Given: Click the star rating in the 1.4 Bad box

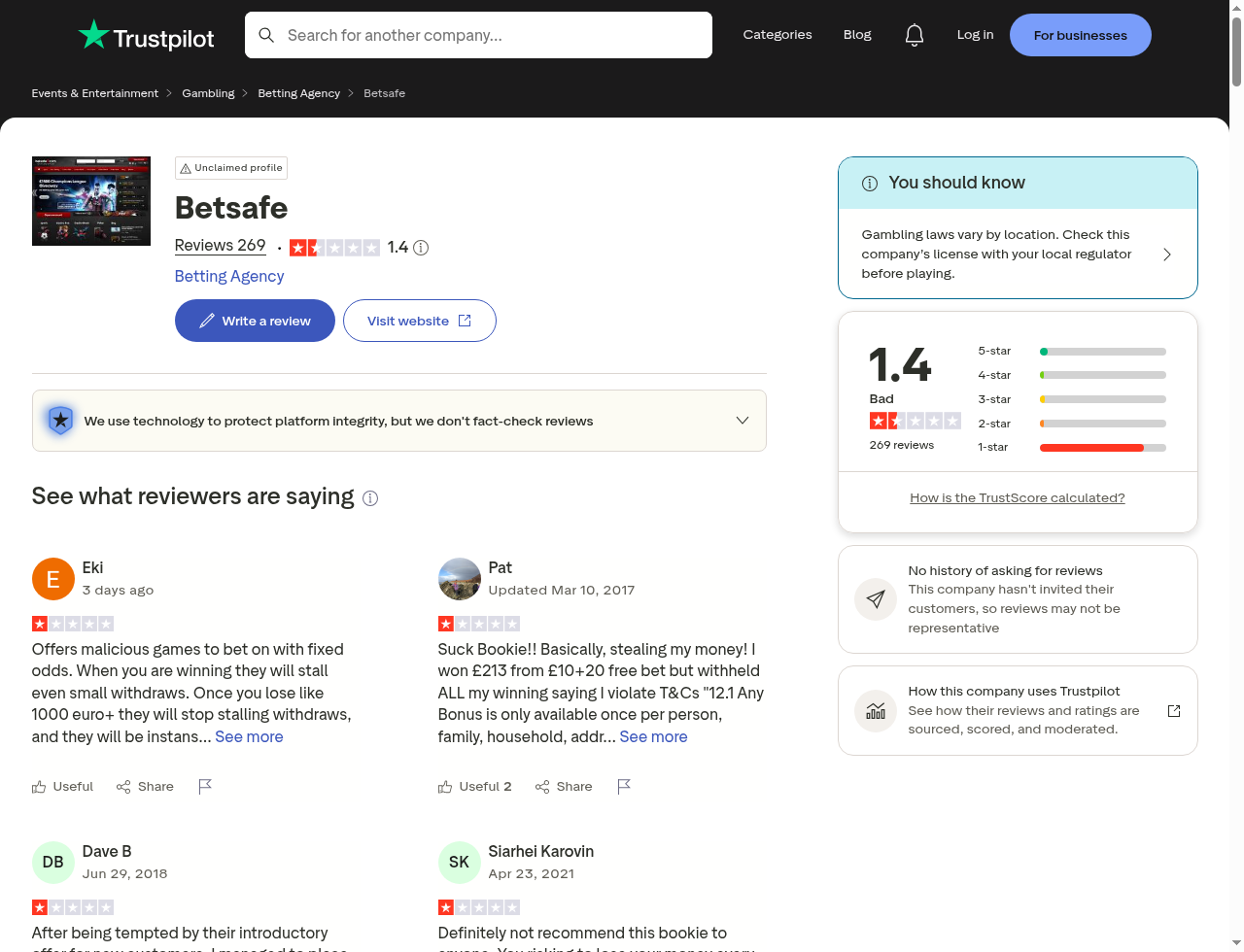Looking at the screenshot, I should point(916,421).
